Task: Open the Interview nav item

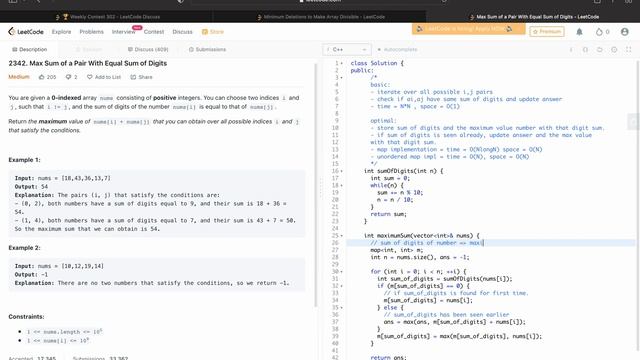Action: click(x=123, y=31)
